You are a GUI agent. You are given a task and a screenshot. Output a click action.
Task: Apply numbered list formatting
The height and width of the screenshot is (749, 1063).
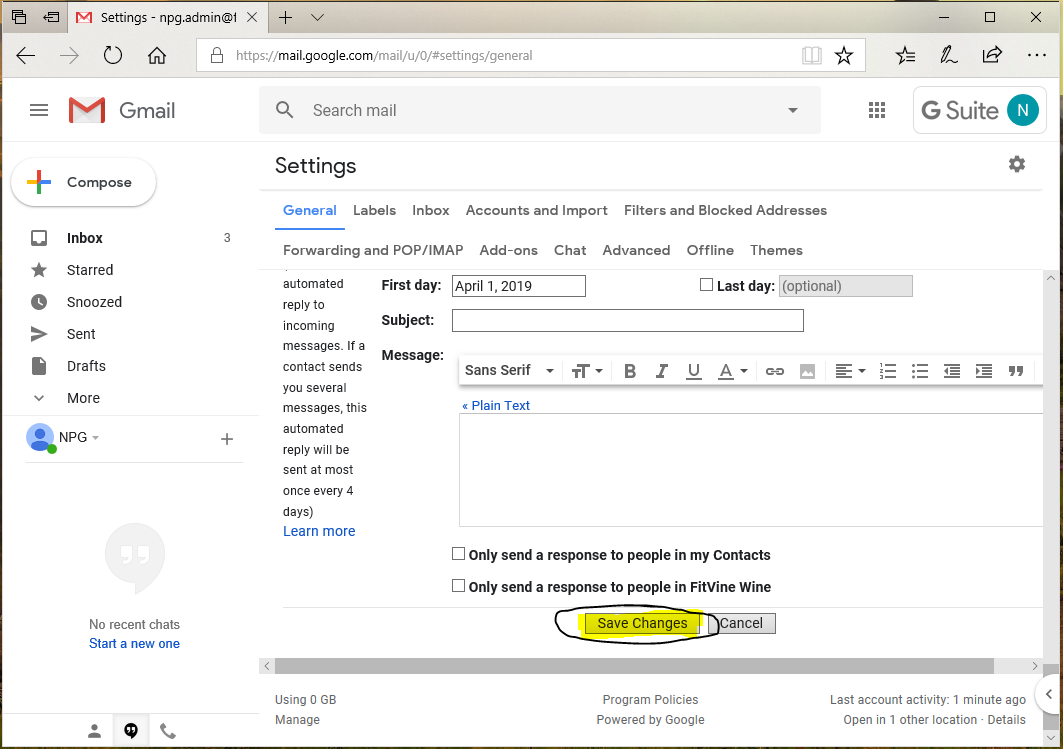tap(887, 371)
